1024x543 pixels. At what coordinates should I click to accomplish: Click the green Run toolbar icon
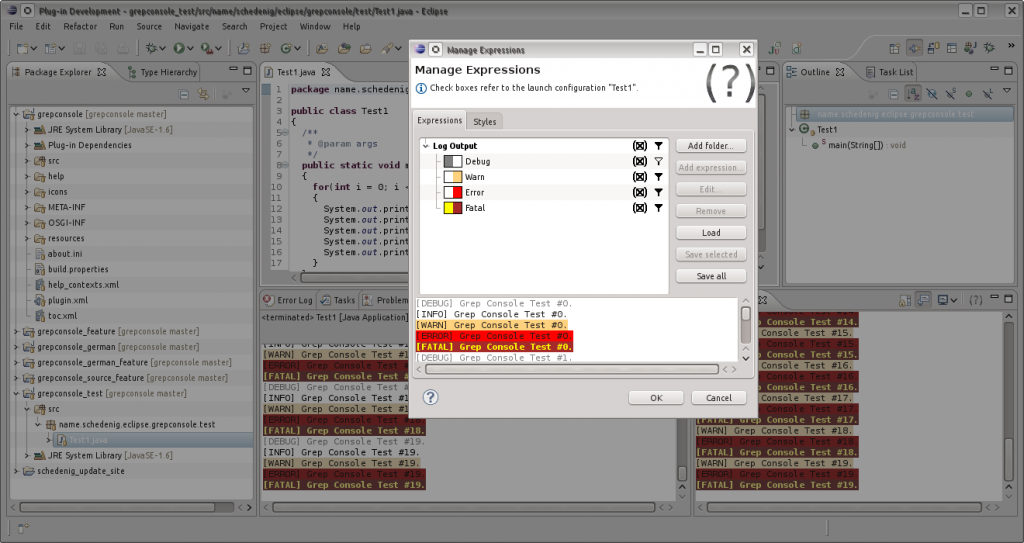178,48
